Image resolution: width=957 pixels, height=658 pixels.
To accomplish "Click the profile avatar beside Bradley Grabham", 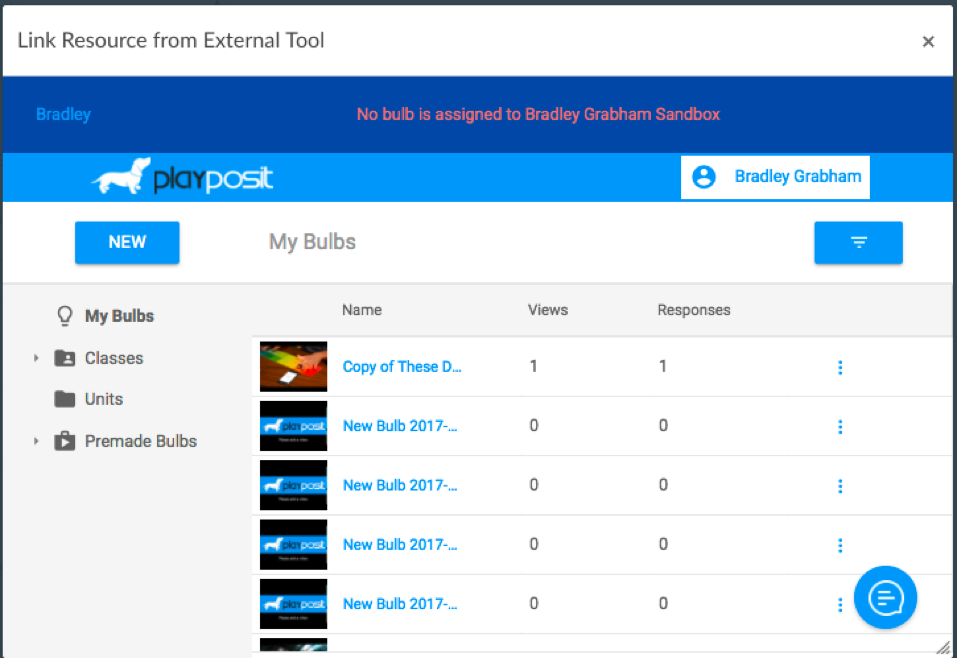I will tap(704, 176).
